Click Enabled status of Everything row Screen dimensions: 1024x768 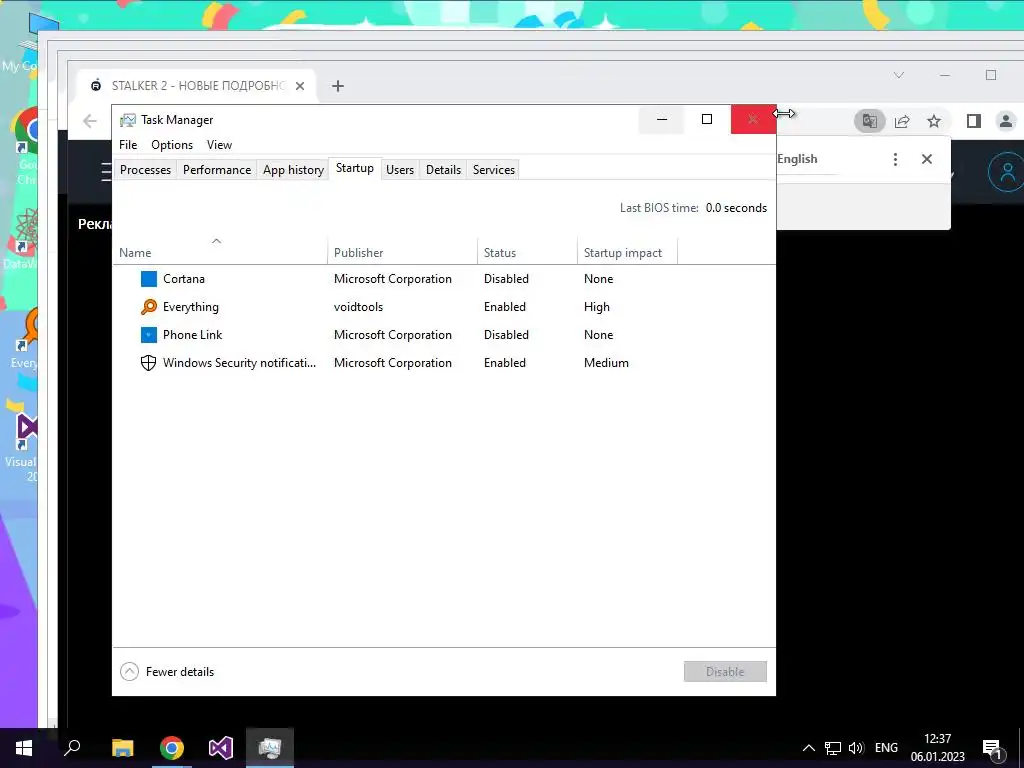click(505, 307)
